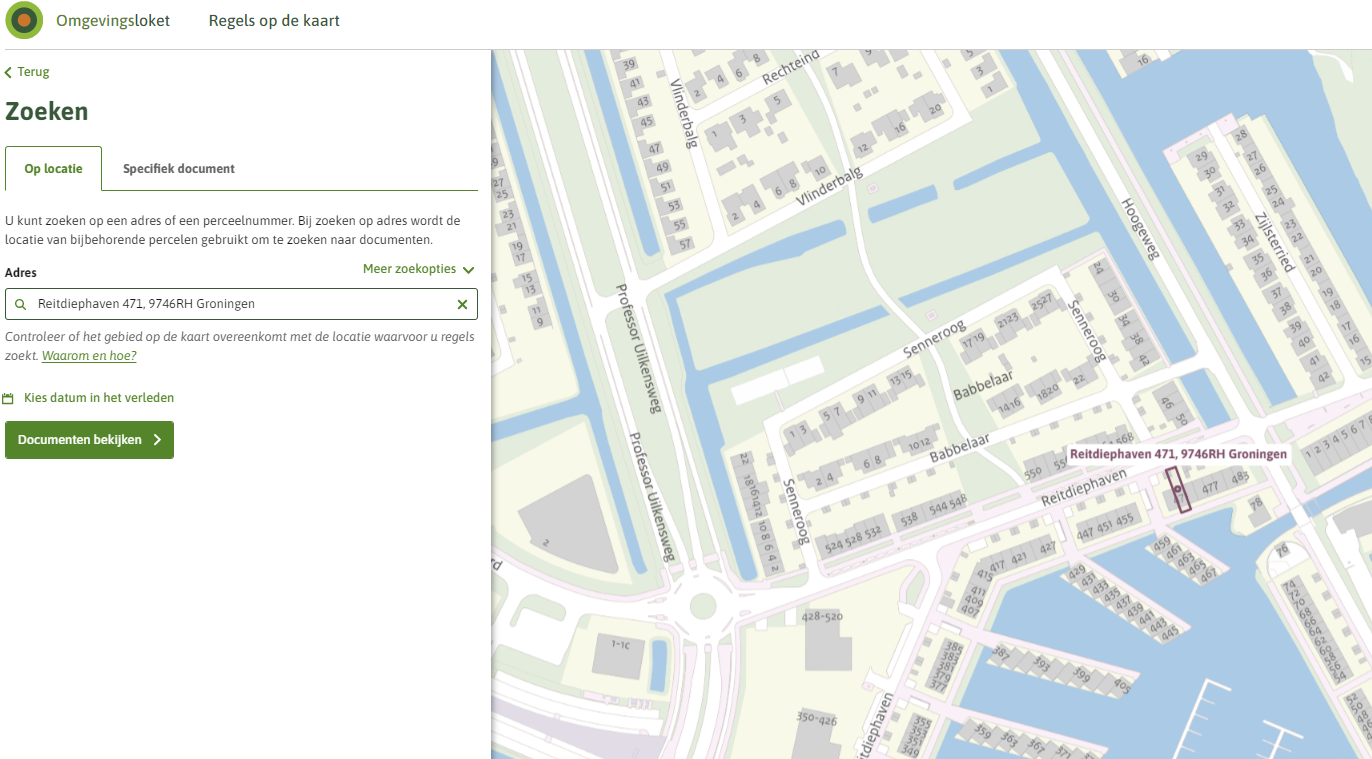Select the Op locatie tab

click(54, 169)
